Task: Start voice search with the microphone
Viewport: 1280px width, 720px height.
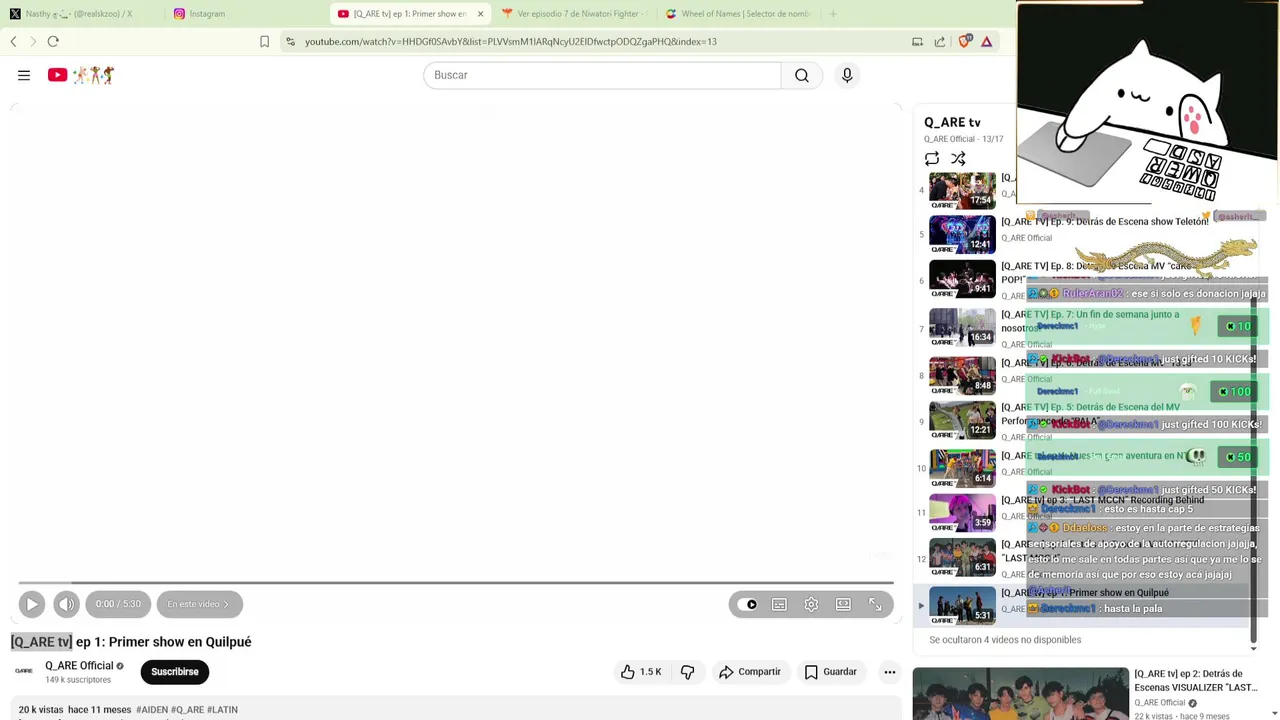Action: pos(847,75)
